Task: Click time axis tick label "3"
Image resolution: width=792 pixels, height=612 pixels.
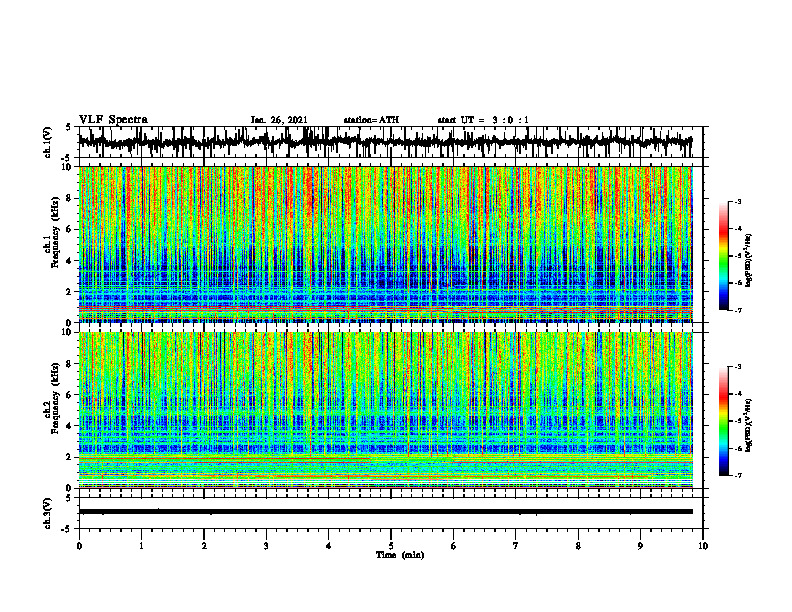Action: 266,546
